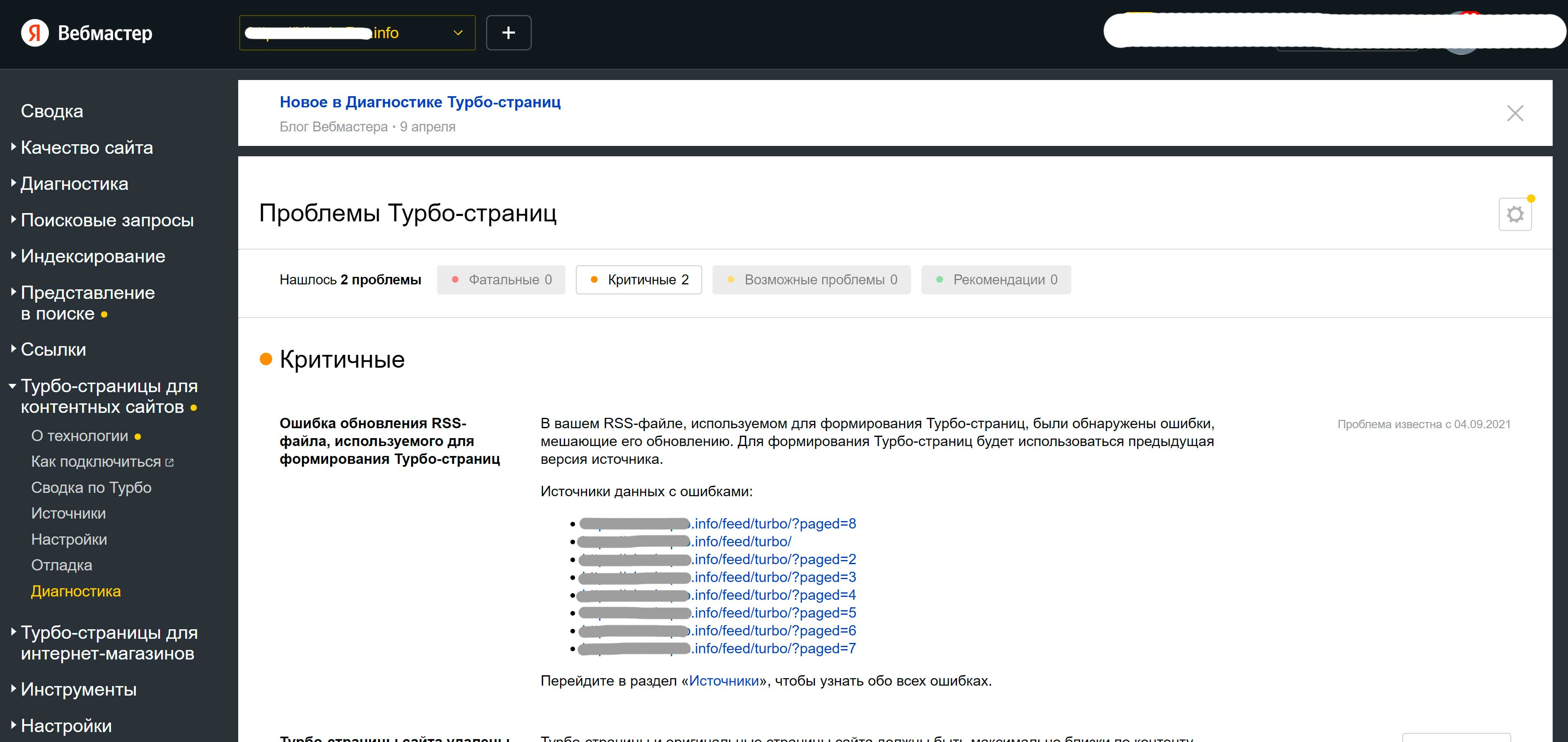This screenshot has width=1568, height=742.
Task: Open Новое в Диагностике Турбо-страниц link
Action: point(420,102)
